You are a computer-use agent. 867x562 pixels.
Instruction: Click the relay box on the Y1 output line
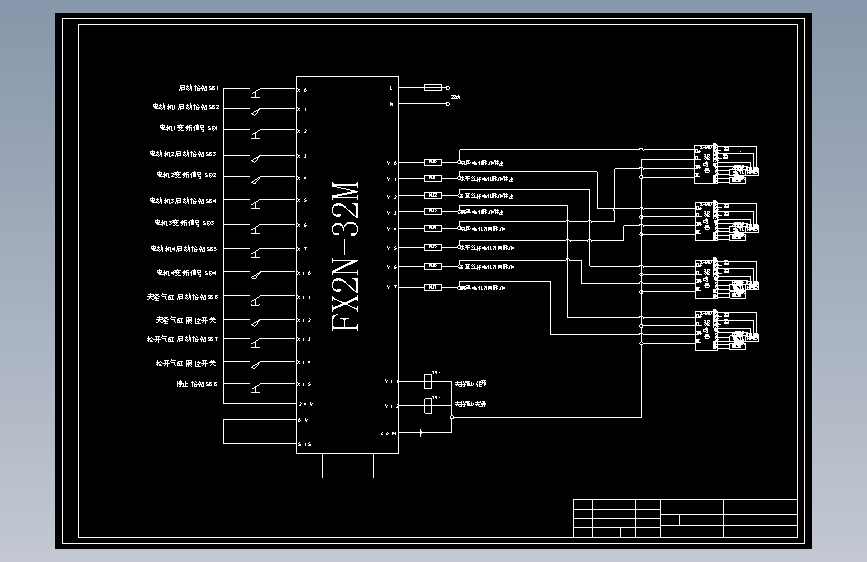pos(433,178)
